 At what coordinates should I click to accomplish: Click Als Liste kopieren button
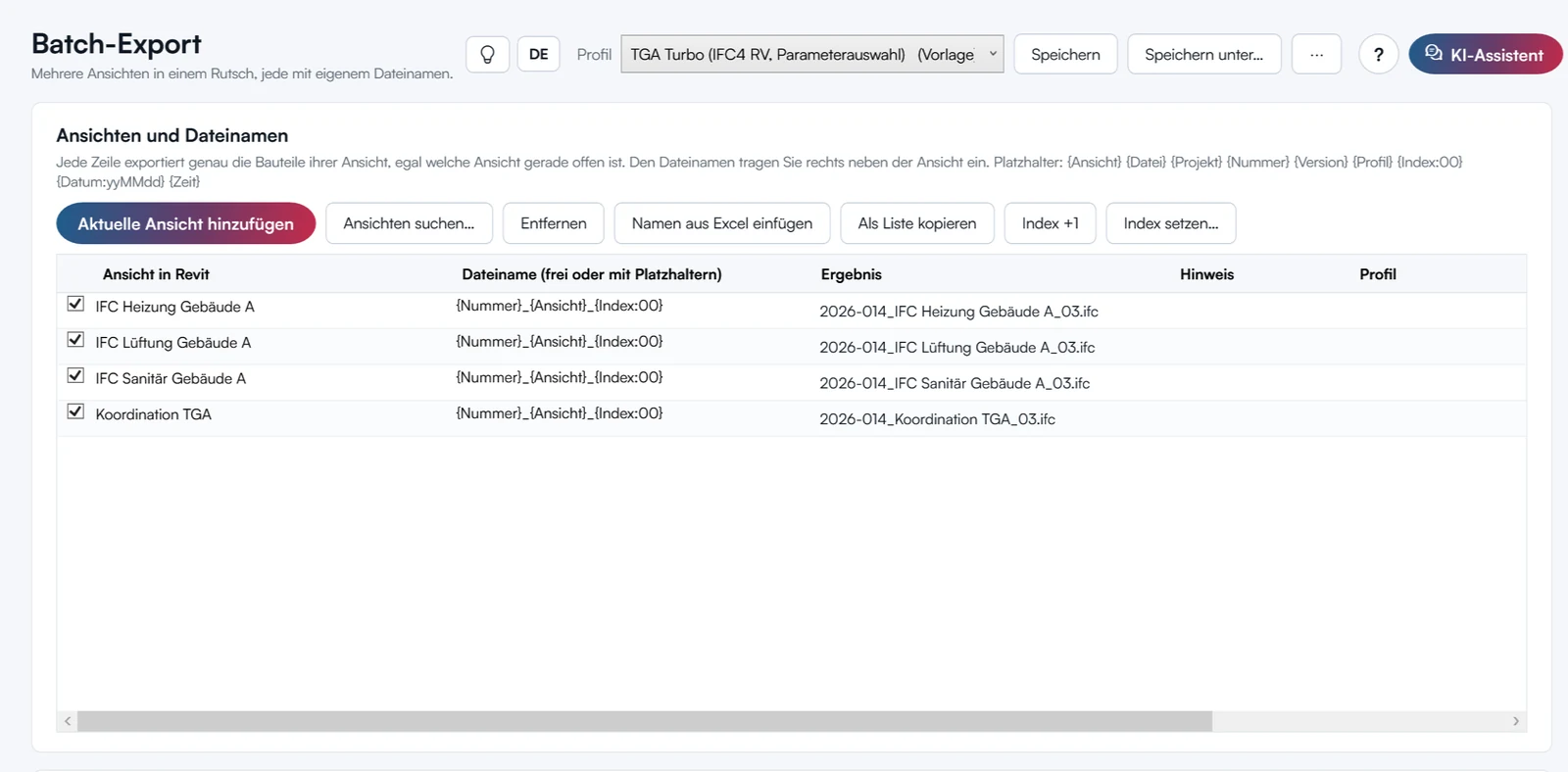[916, 223]
